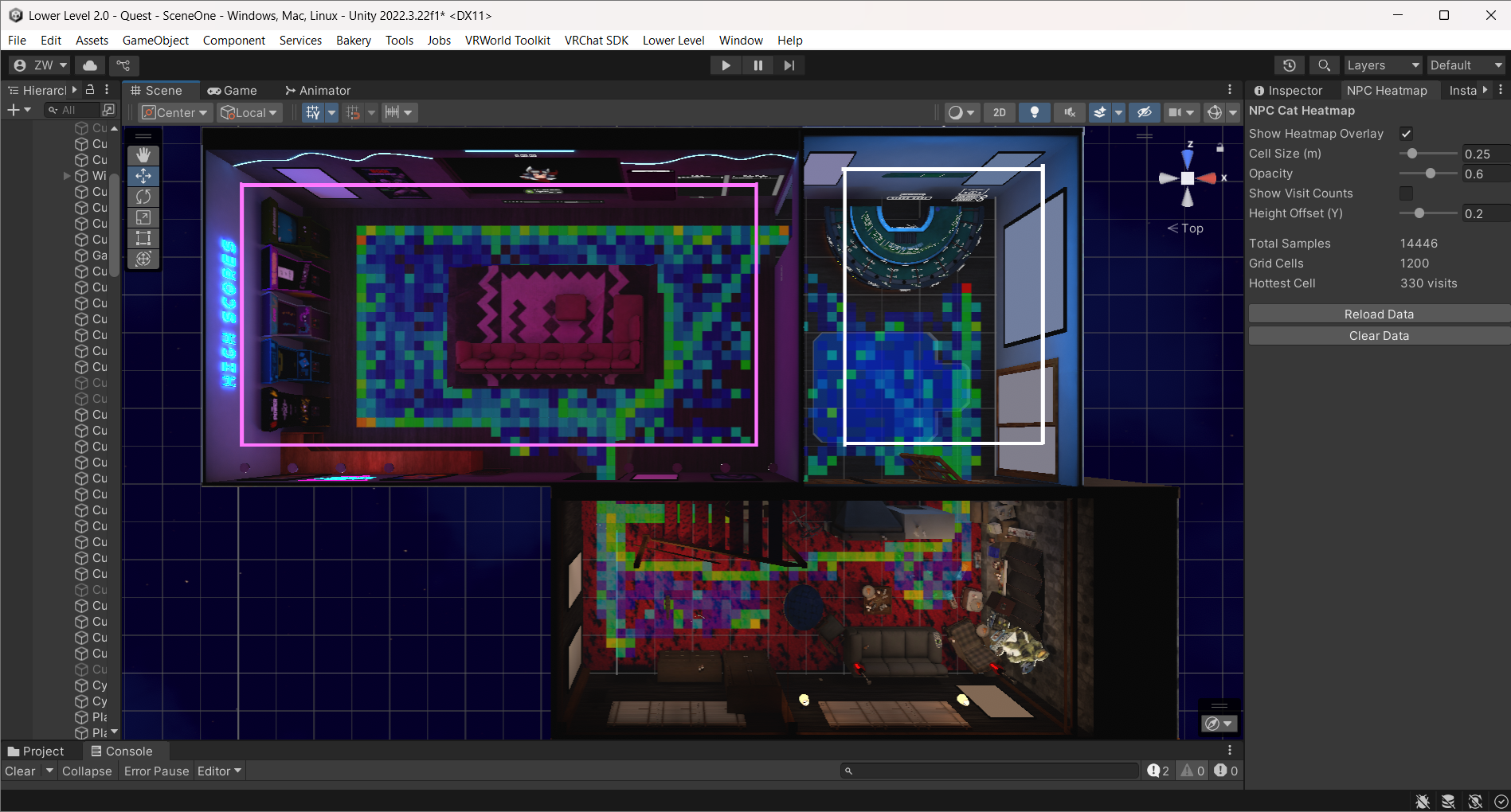Open the Unity cloud services icon

tap(90, 65)
